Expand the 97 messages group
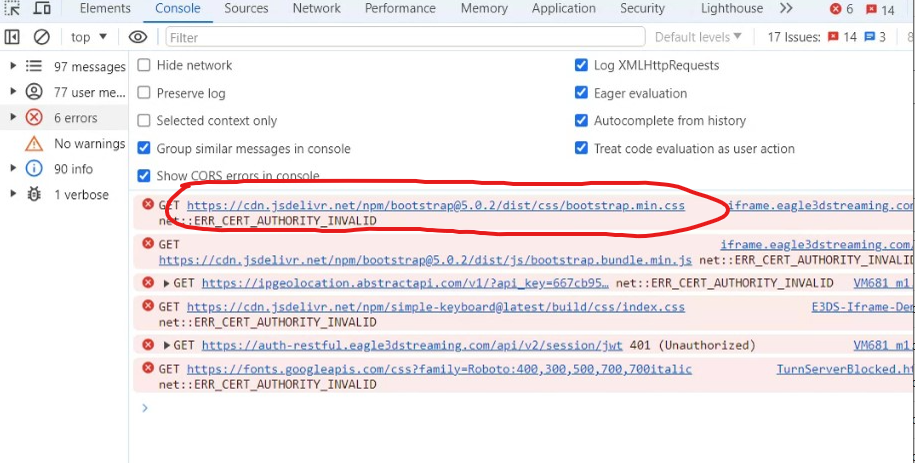Image resolution: width=915 pixels, height=463 pixels. [x=13, y=66]
